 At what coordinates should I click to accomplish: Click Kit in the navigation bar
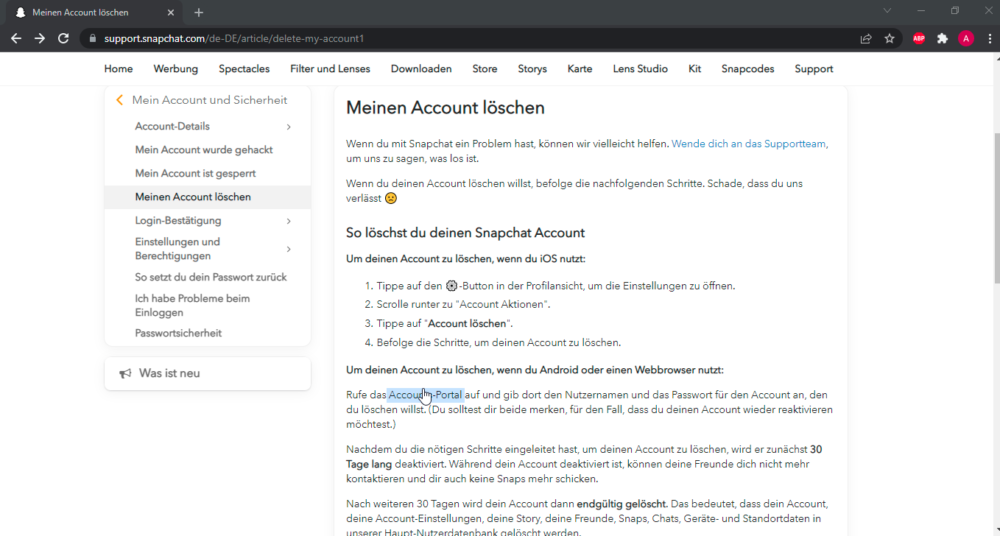(x=695, y=69)
